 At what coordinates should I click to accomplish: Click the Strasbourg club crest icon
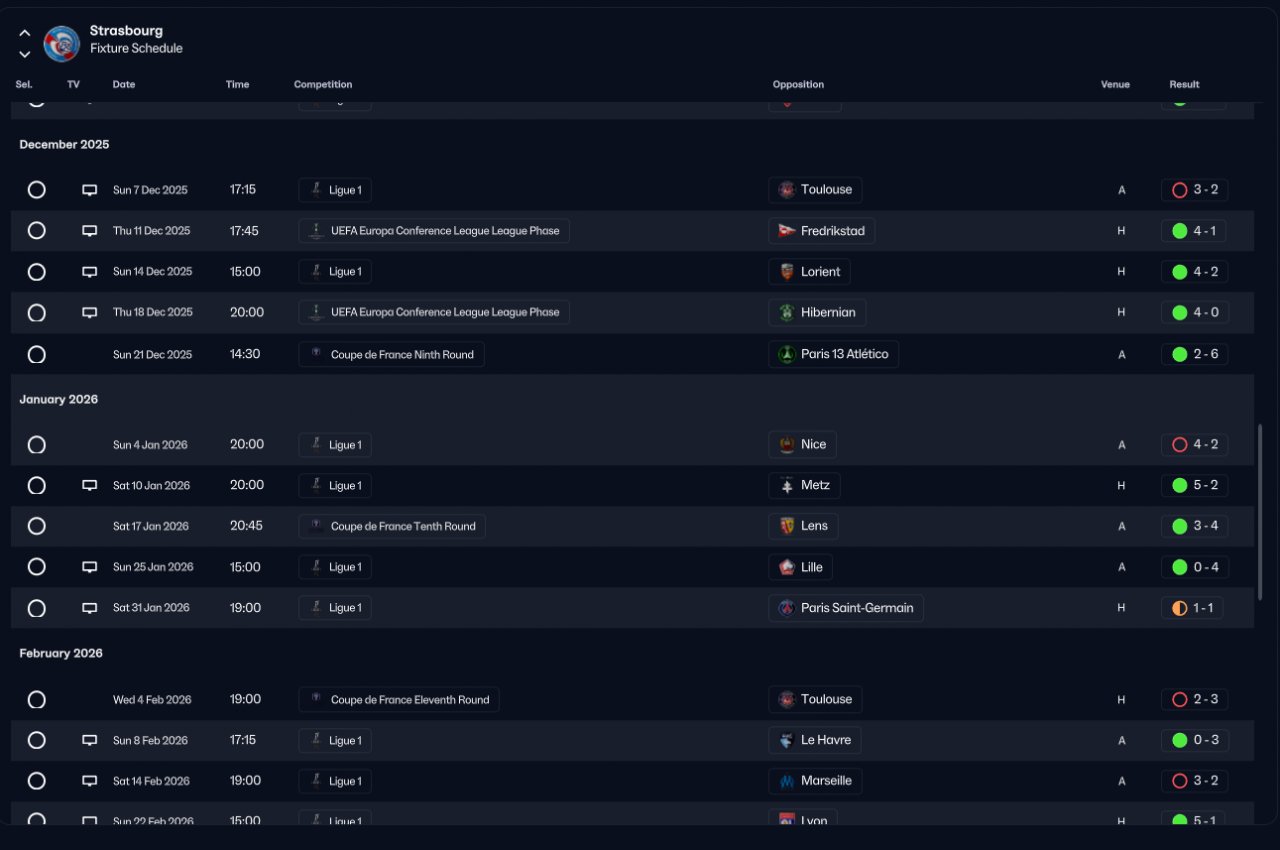pyautogui.click(x=62, y=43)
